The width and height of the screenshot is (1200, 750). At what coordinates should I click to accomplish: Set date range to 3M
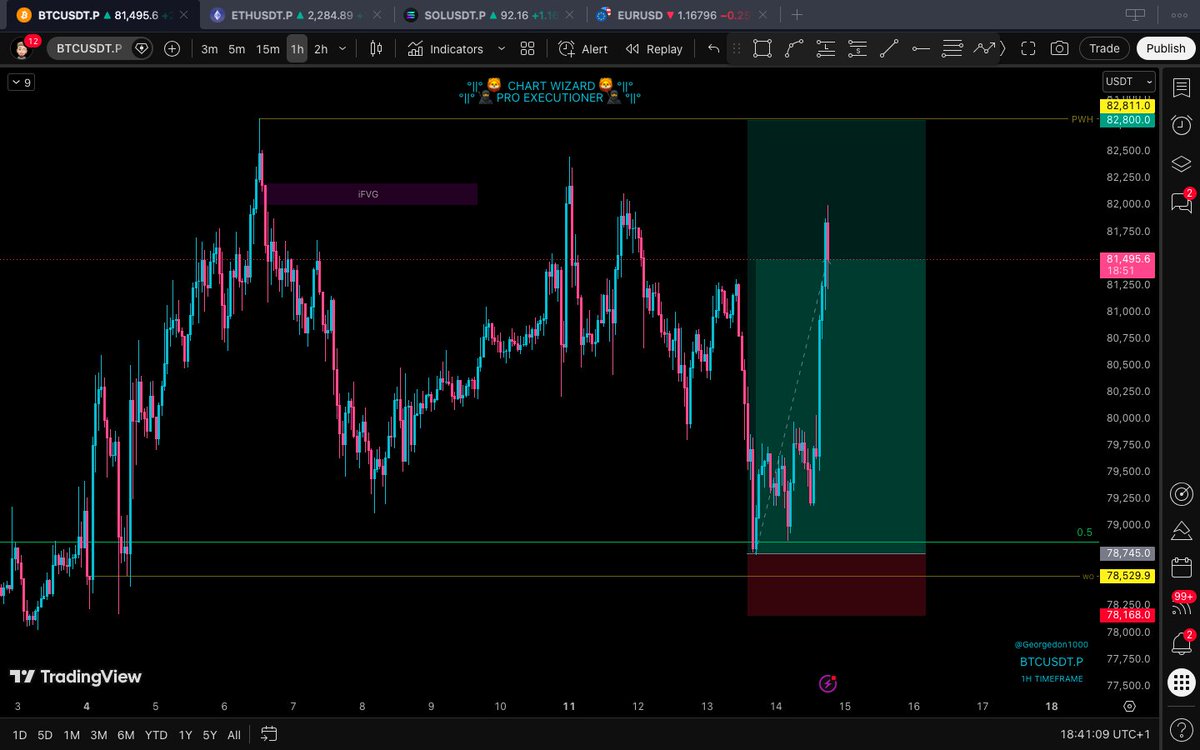pyautogui.click(x=99, y=735)
